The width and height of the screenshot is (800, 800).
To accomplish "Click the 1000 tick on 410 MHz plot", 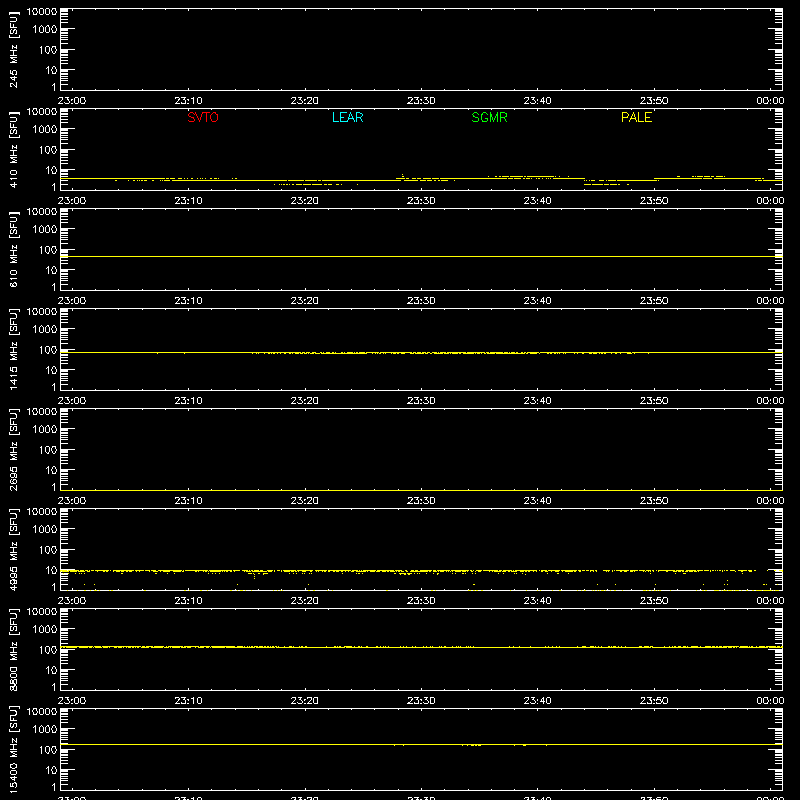I will 45,130.
